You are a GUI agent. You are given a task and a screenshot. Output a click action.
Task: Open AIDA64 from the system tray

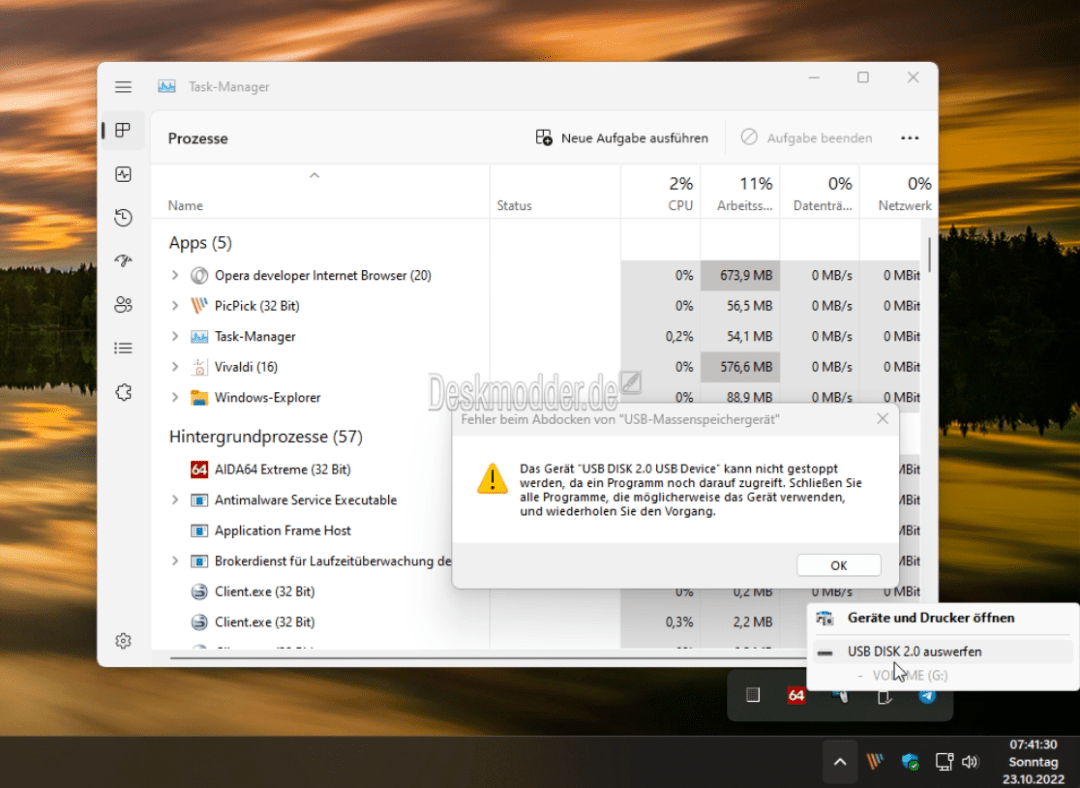click(795, 695)
